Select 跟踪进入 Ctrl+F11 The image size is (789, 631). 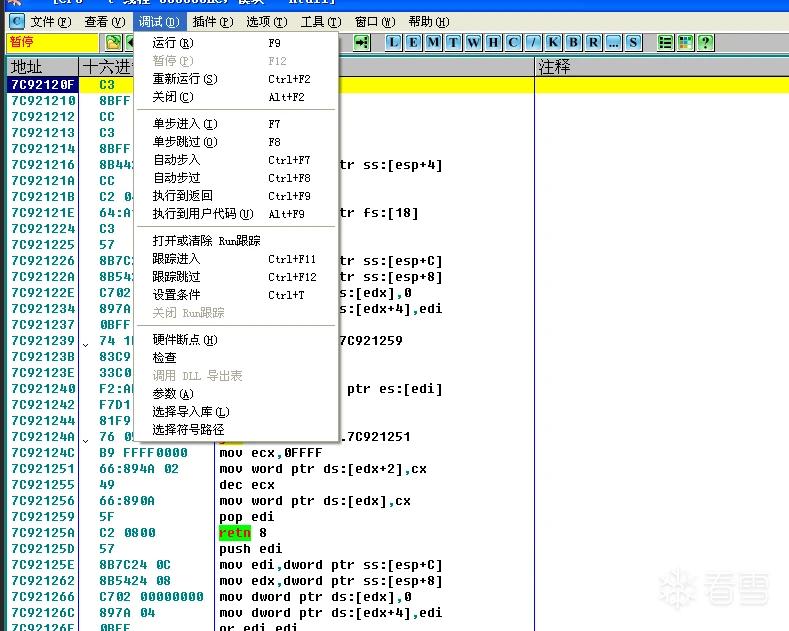click(236, 259)
